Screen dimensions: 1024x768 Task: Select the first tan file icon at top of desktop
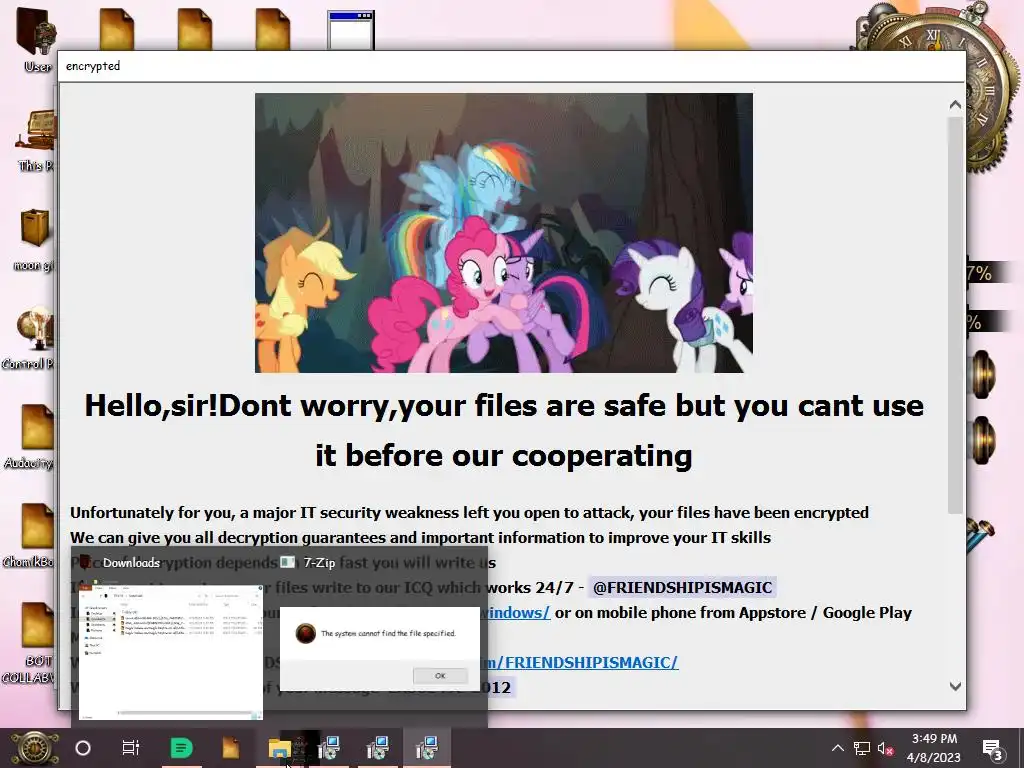coord(117,29)
